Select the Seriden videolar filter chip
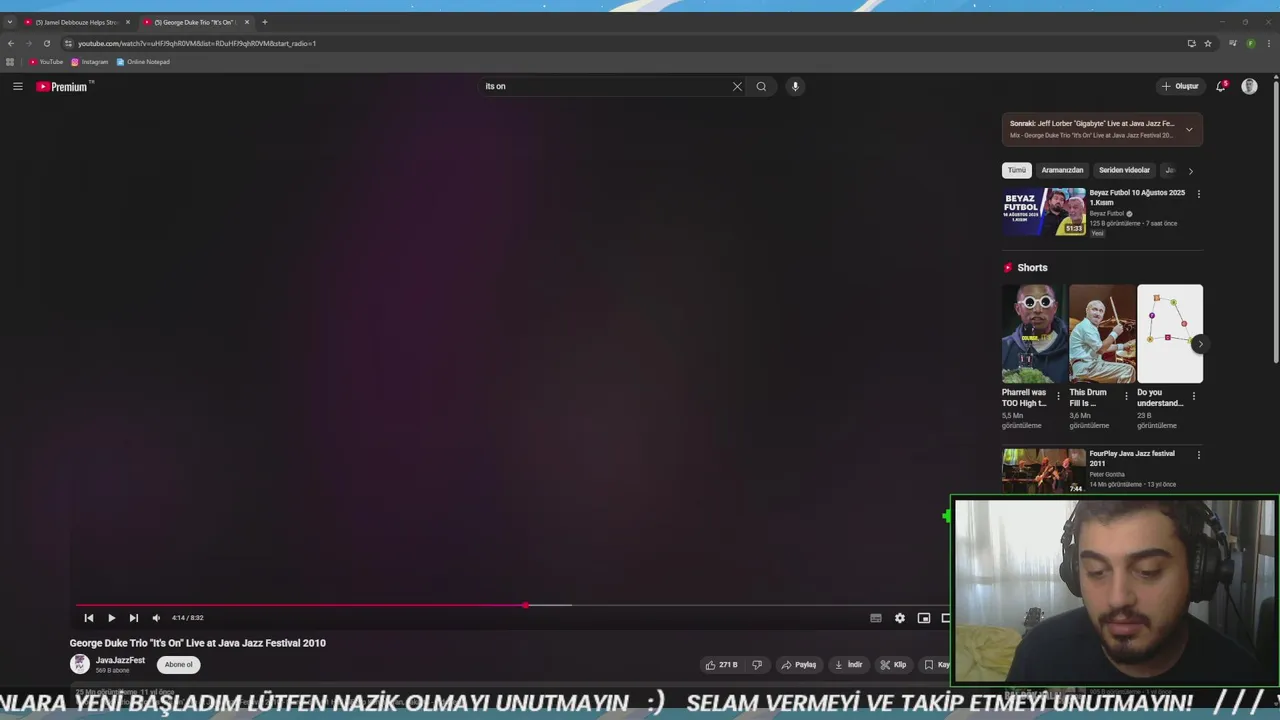The image size is (1280, 720). pos(1124,170)
